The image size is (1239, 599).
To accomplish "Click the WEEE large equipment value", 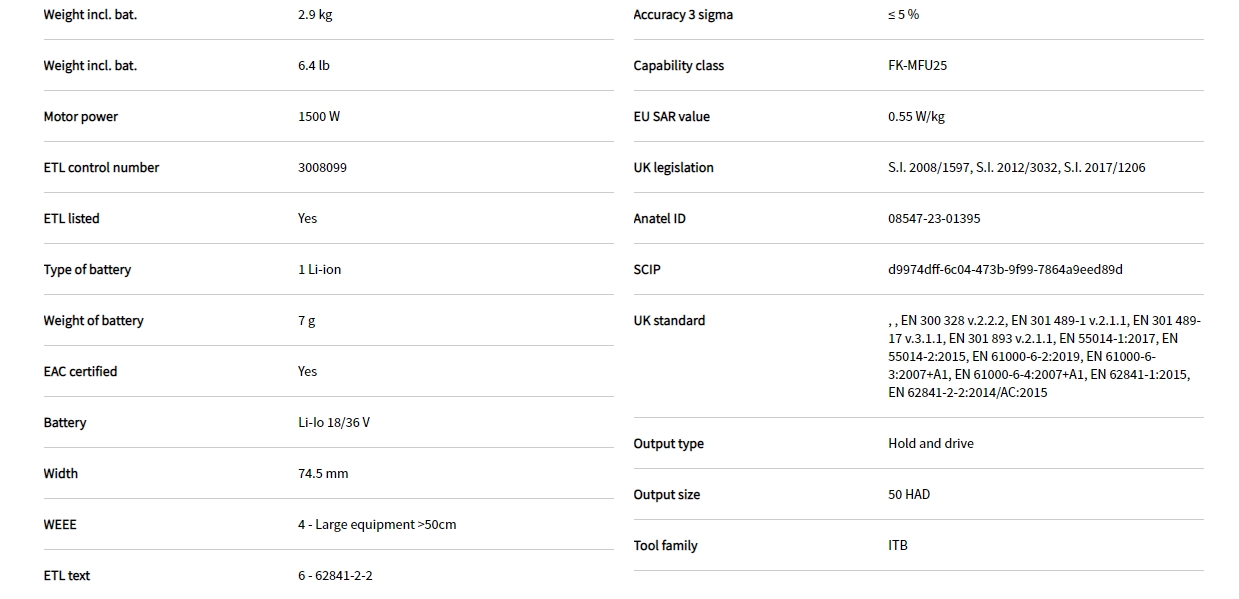I will point(376,525).
